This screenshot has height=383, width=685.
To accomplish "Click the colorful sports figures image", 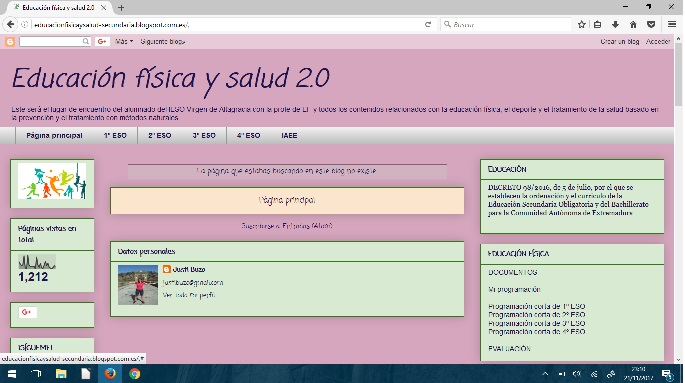I will [52, 181].
